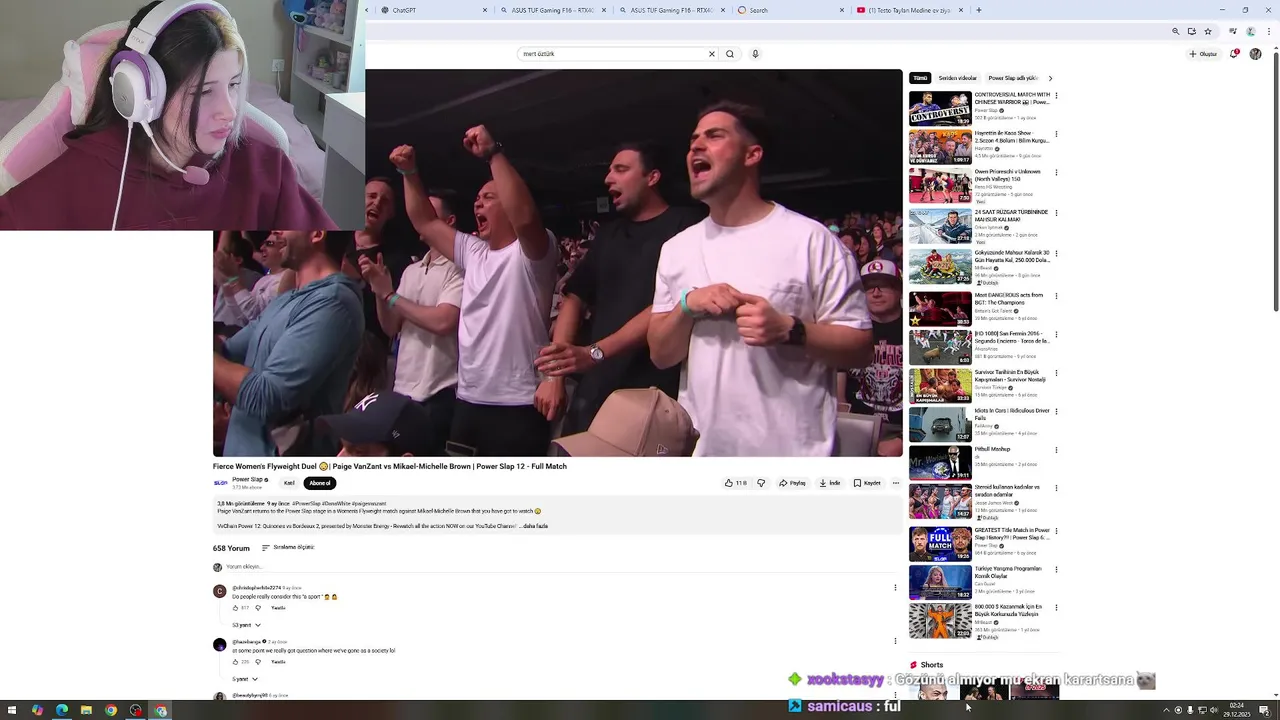Open the Windows Start button
The width and height of the screenshot is (1280, 720).
click(x=12, y=710)
